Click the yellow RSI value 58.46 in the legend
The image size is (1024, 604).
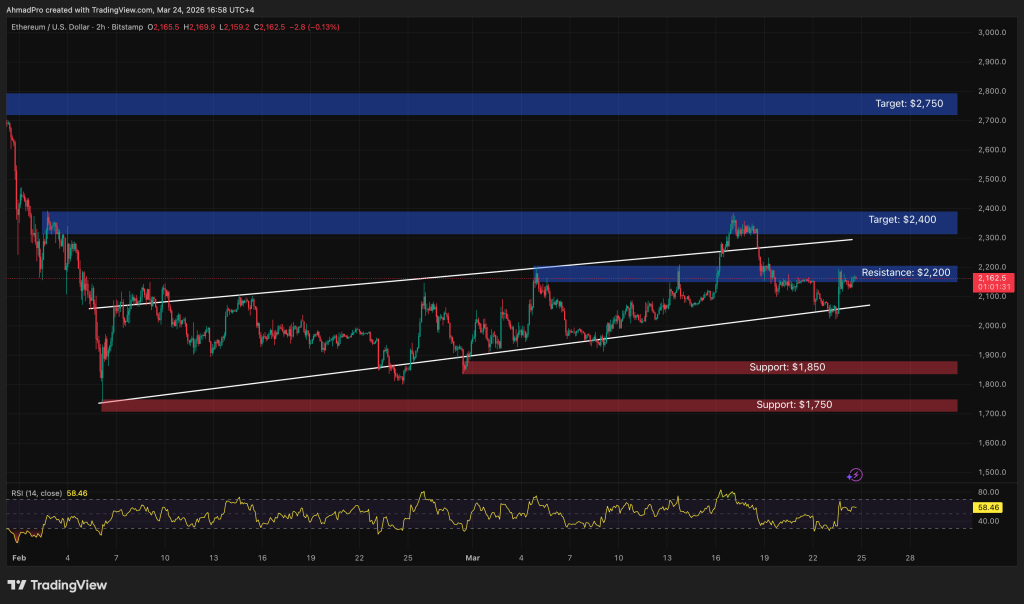(75, 492)
